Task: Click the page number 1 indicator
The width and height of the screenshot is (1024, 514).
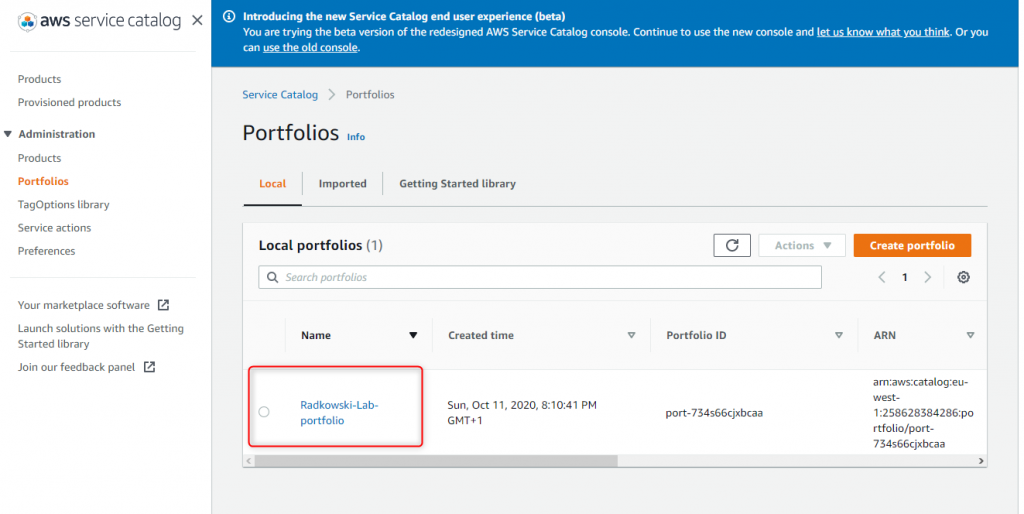Action: click(x=904, y=277)
